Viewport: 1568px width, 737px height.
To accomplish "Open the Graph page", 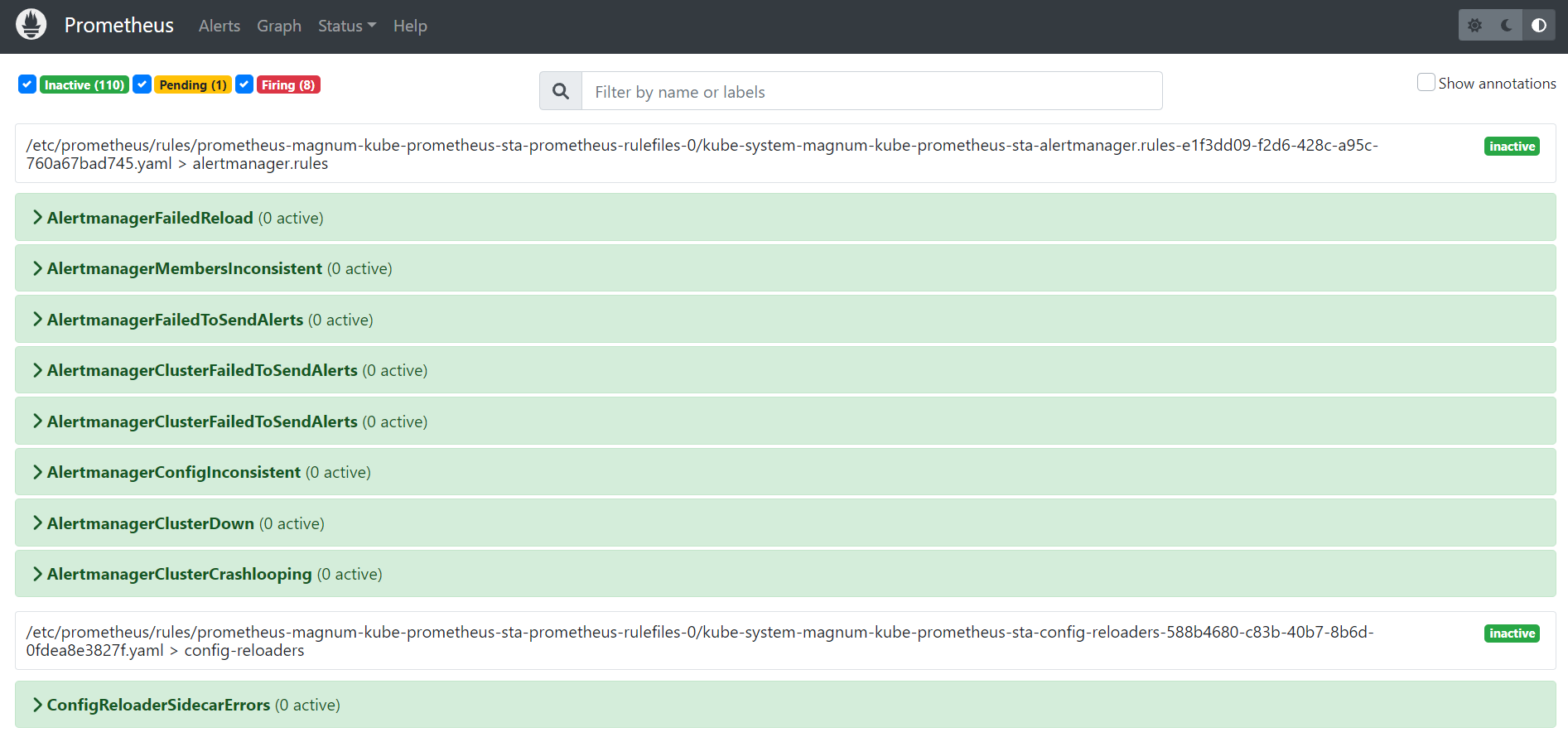I will click(x=279, y=26).
